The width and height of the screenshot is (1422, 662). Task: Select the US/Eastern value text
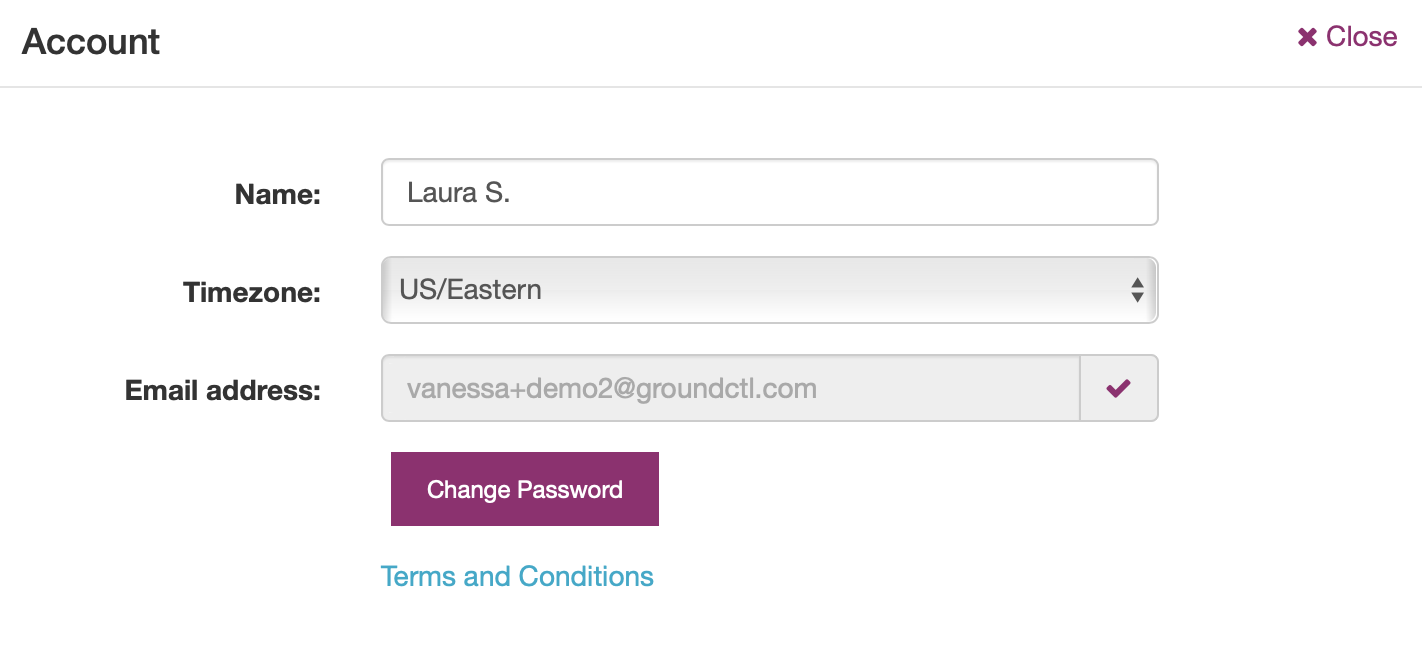coord(470,290)
